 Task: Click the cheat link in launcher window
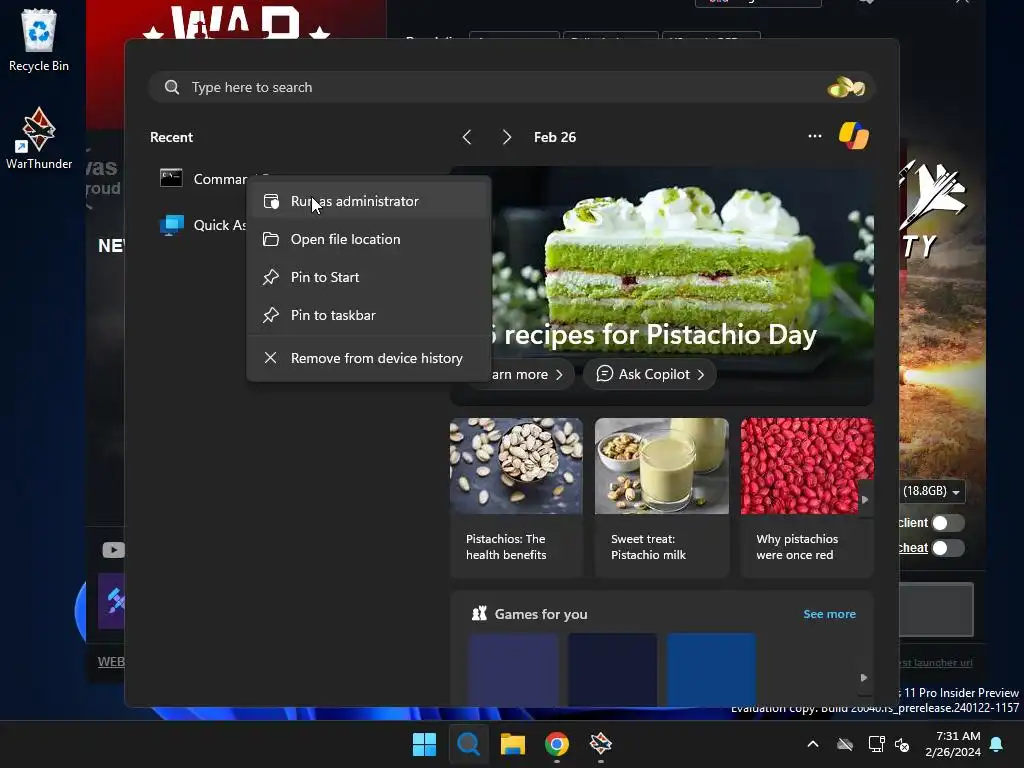[x=913, y=548]
